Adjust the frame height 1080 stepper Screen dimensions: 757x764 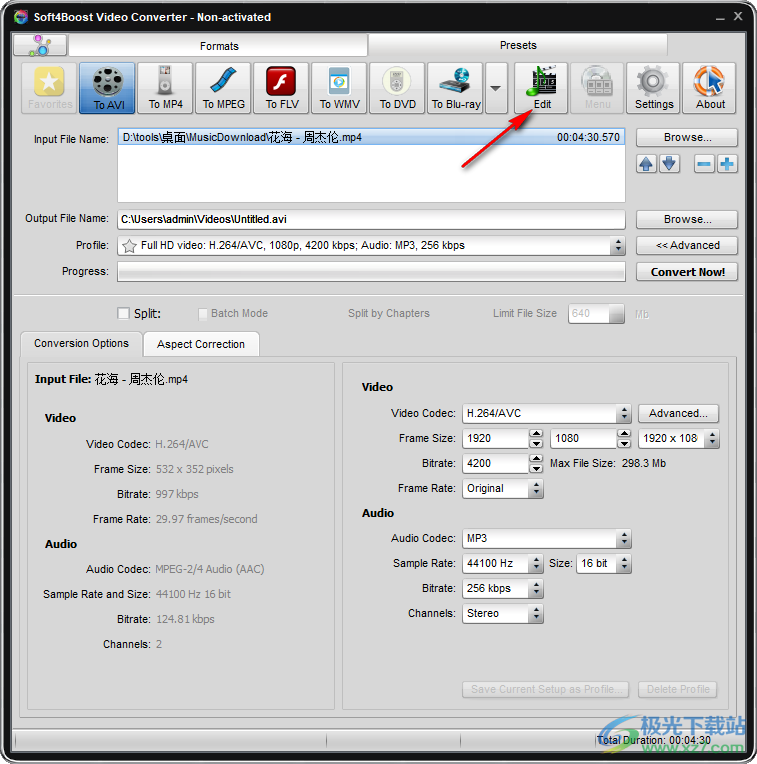[x=624, y=439]
